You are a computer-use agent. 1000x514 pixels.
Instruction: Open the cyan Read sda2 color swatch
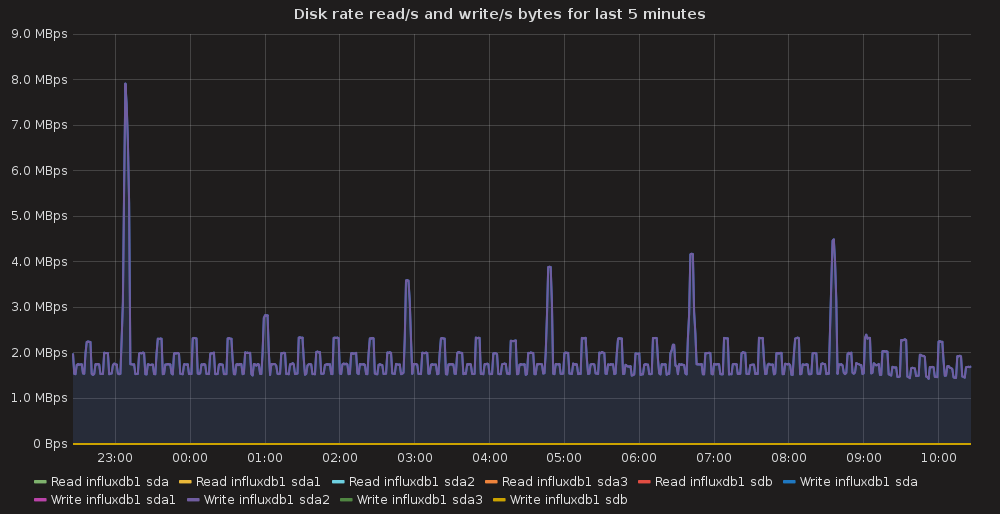point(339,482)
